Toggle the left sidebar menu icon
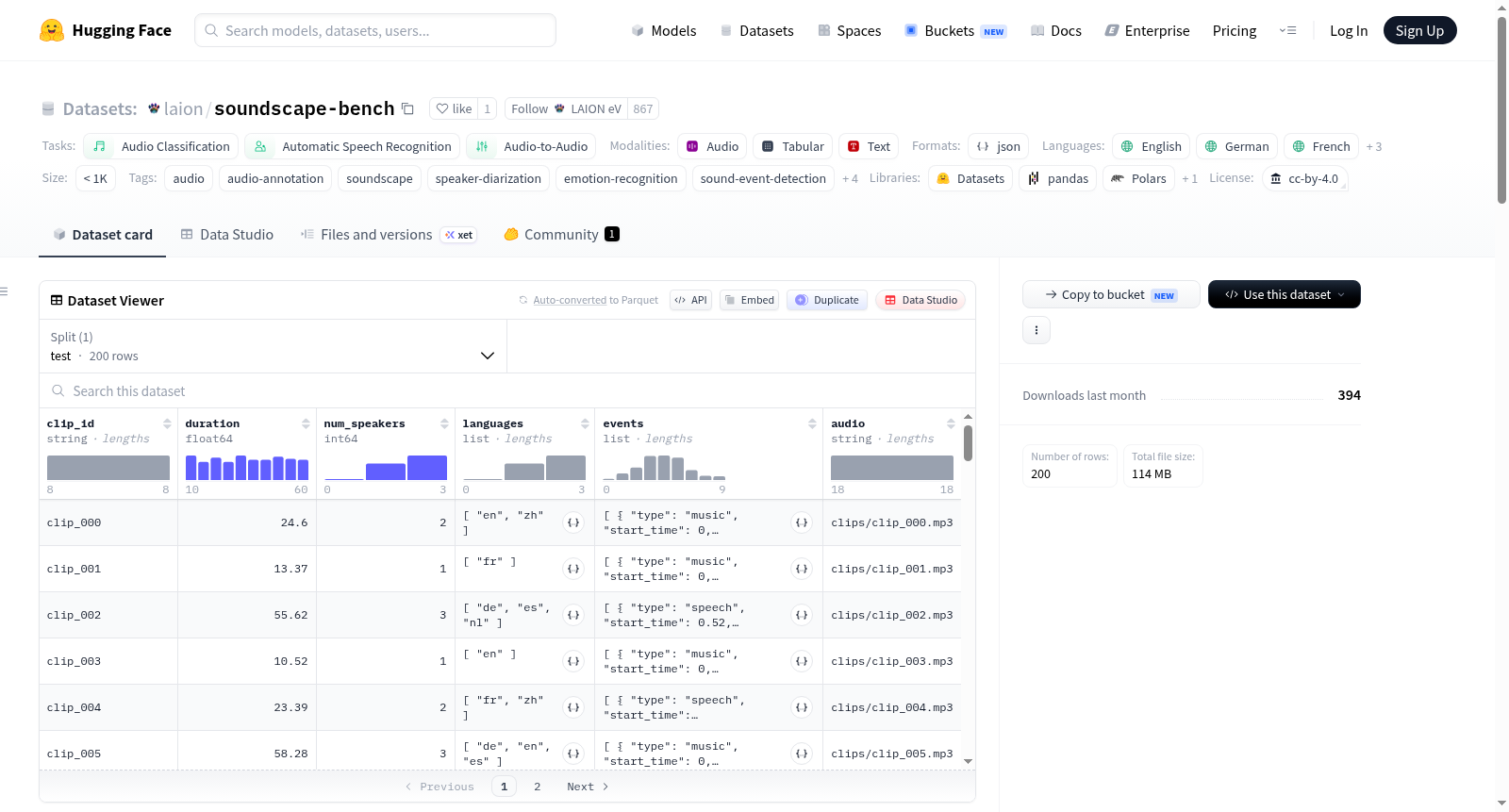 5,291
